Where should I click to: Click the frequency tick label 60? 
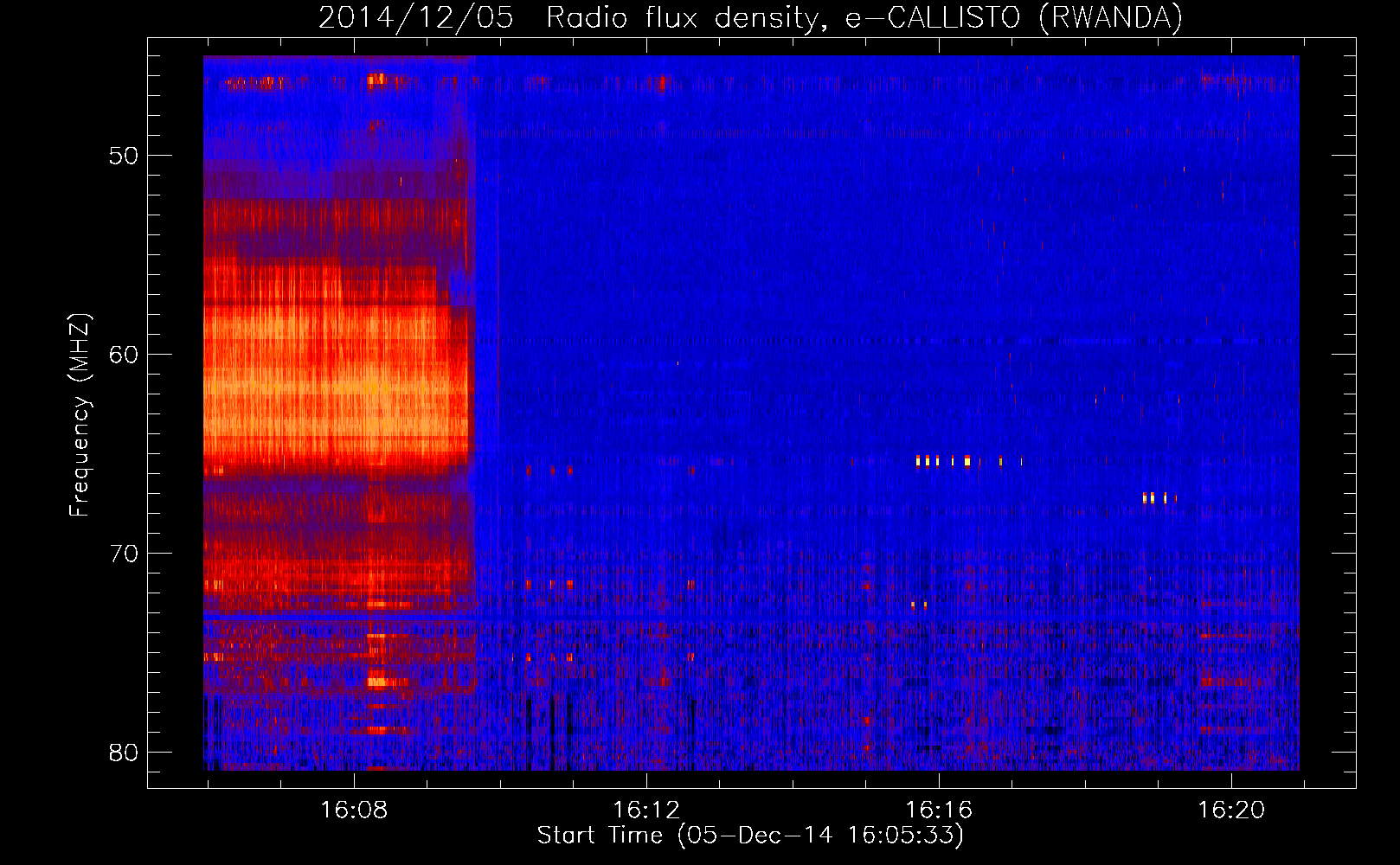point(124,355)
